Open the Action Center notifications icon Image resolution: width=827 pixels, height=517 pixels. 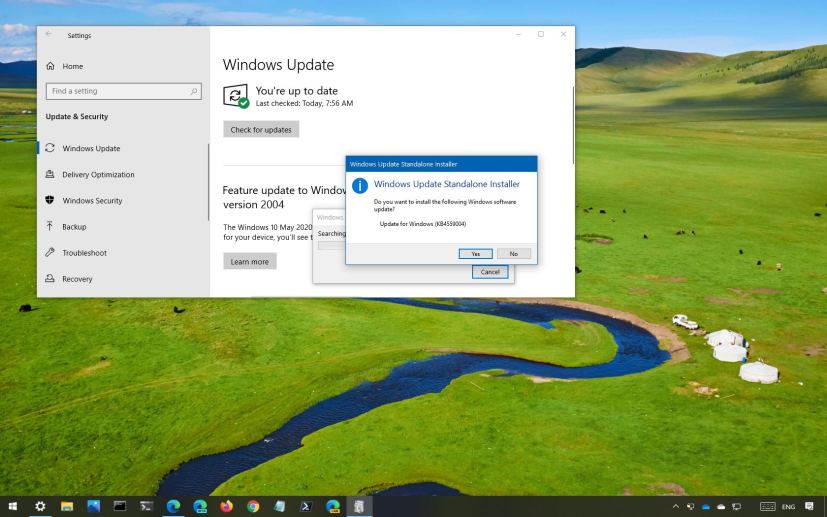click(x=810, y=506)
